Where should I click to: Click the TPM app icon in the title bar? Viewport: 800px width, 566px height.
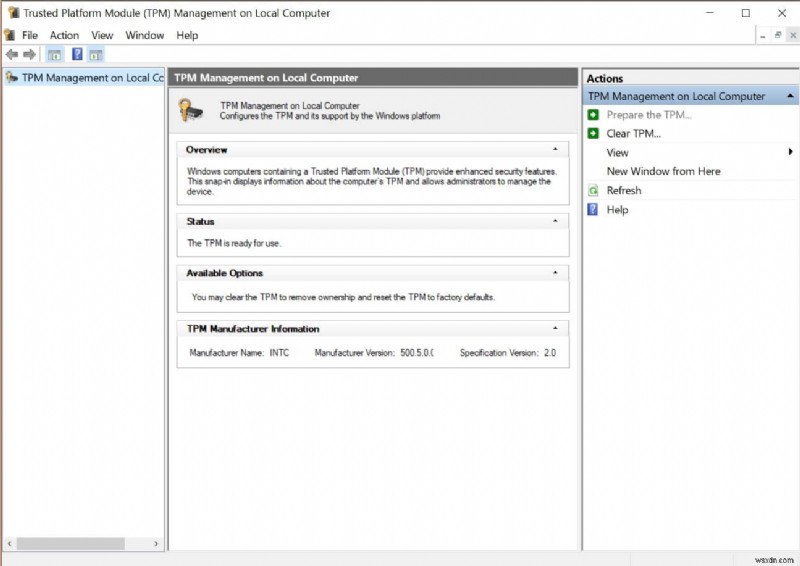tap(13, 13)
